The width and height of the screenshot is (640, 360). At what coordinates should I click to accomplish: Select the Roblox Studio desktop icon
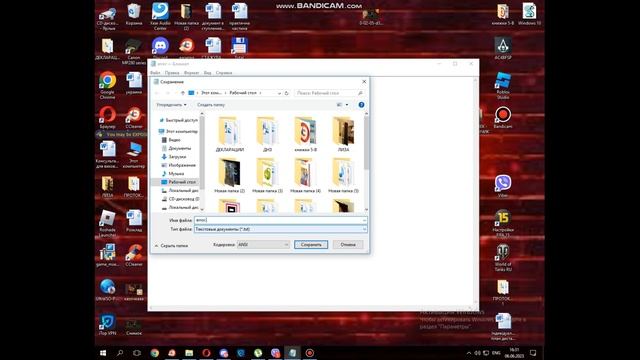tap(503, 86)
